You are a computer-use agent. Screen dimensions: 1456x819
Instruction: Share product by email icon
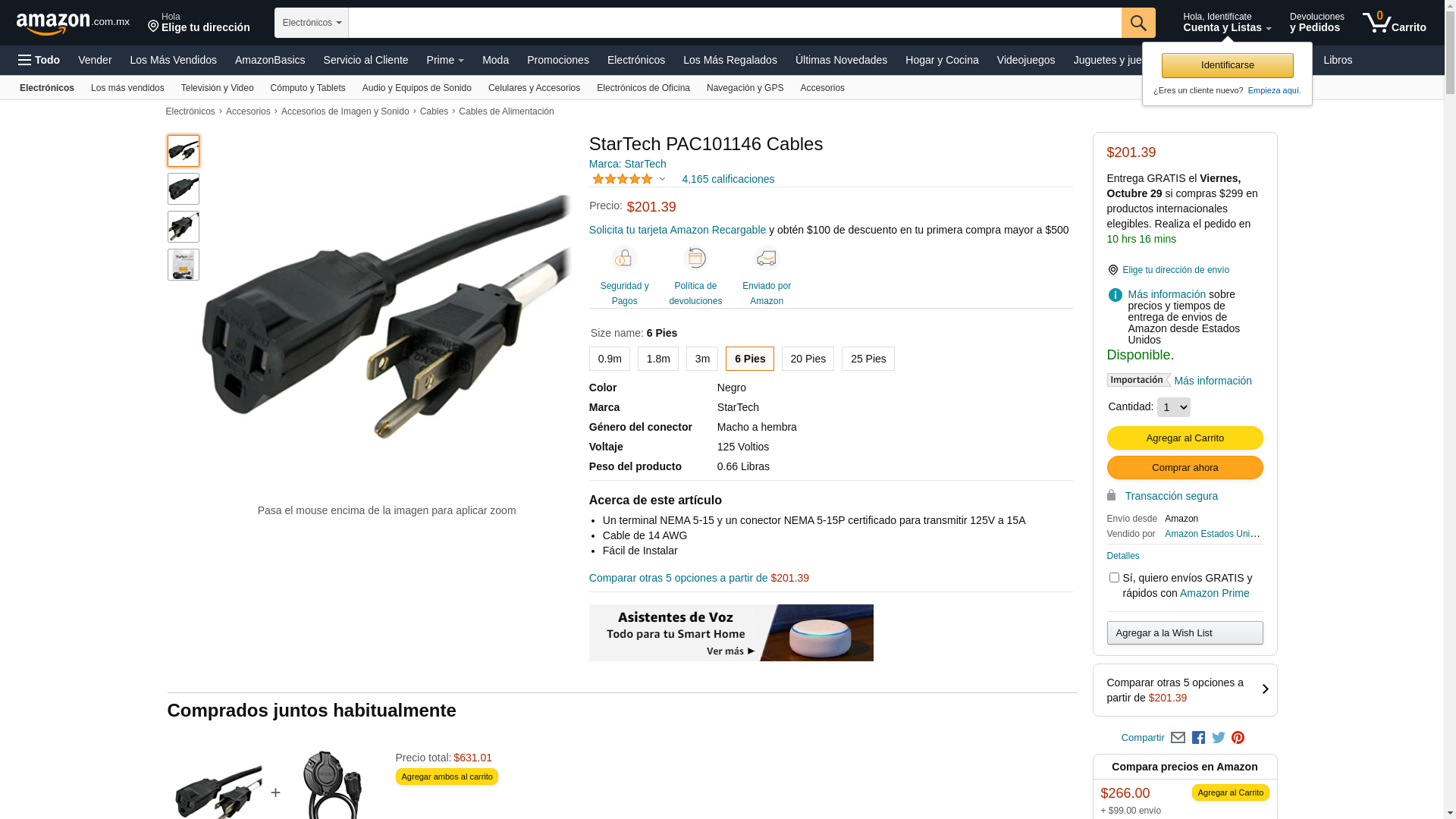tap(1178, 738)
